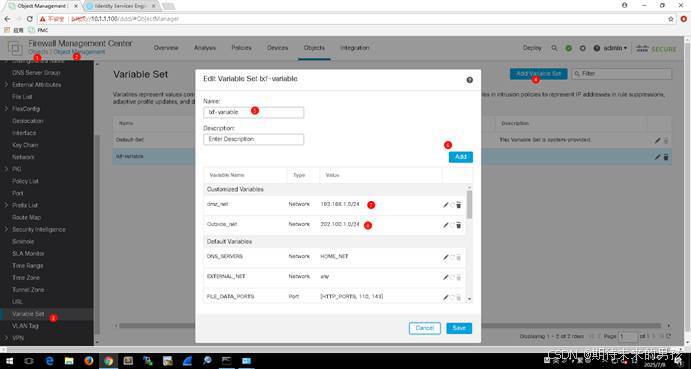Open the Overview top menu
Image resolution: width=691 pixels, height=369 pixels.
pos(166,48)
